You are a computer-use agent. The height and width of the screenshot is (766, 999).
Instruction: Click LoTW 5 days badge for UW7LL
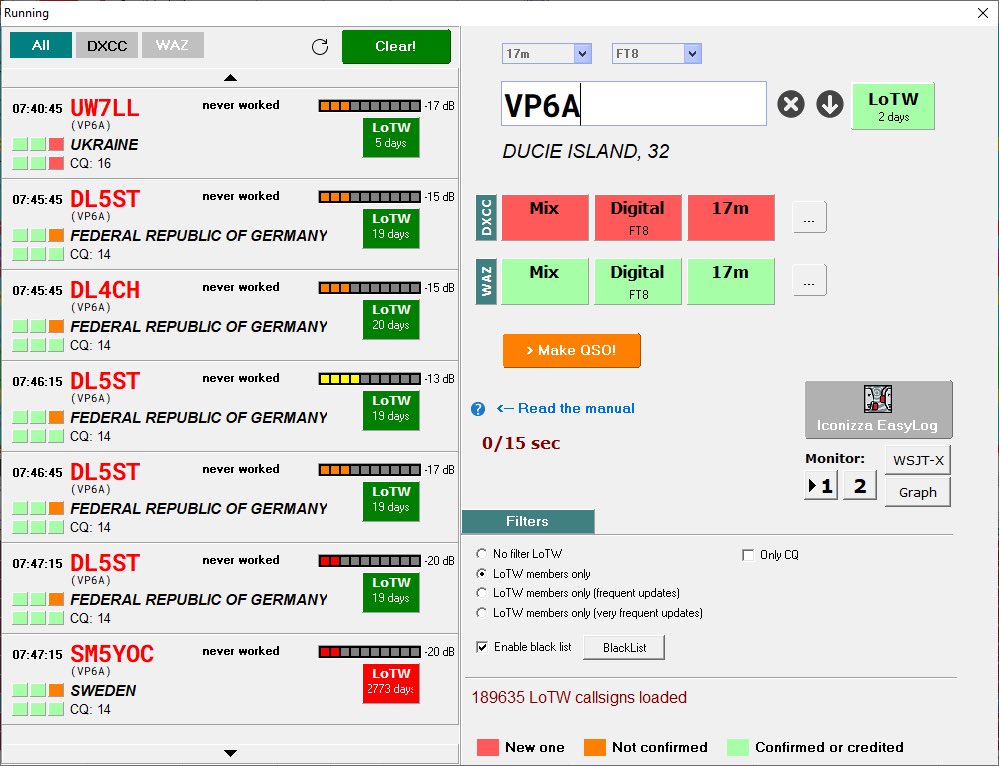click(391, 137)
